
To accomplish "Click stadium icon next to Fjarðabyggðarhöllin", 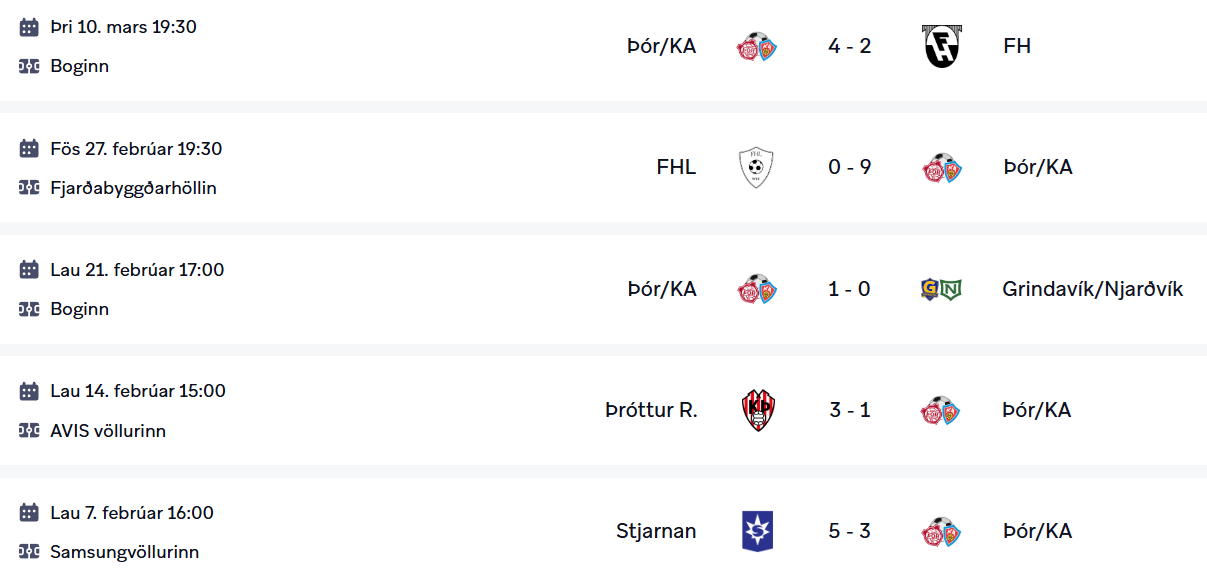I will (x=29, y=188).
